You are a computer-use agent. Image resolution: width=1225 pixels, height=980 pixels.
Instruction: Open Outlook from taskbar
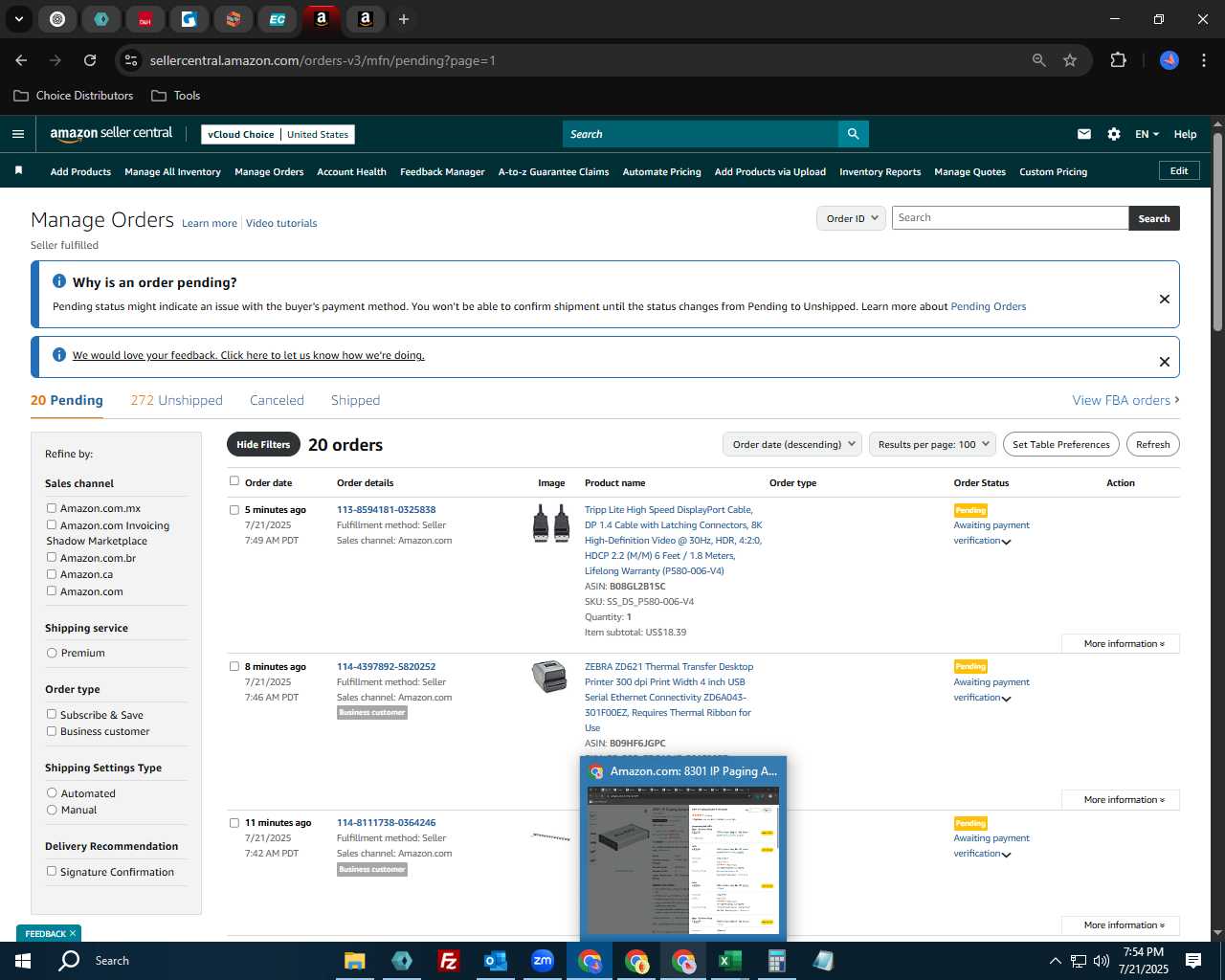[x=495, y=961]
